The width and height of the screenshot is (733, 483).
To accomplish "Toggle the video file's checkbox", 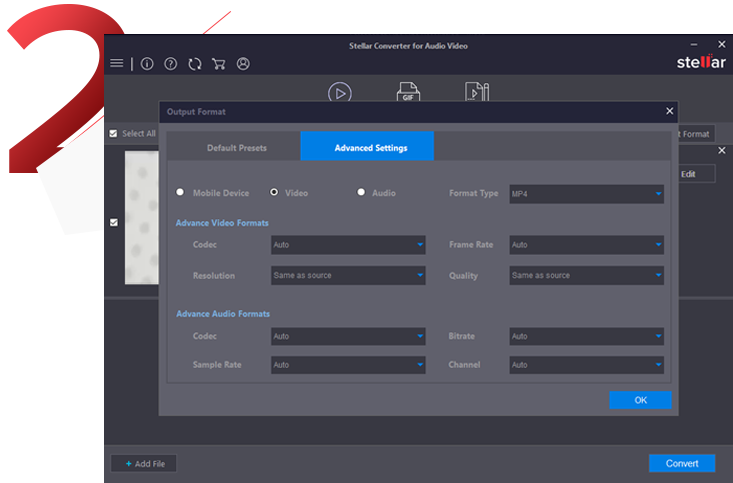I will (x=114, y=222).
